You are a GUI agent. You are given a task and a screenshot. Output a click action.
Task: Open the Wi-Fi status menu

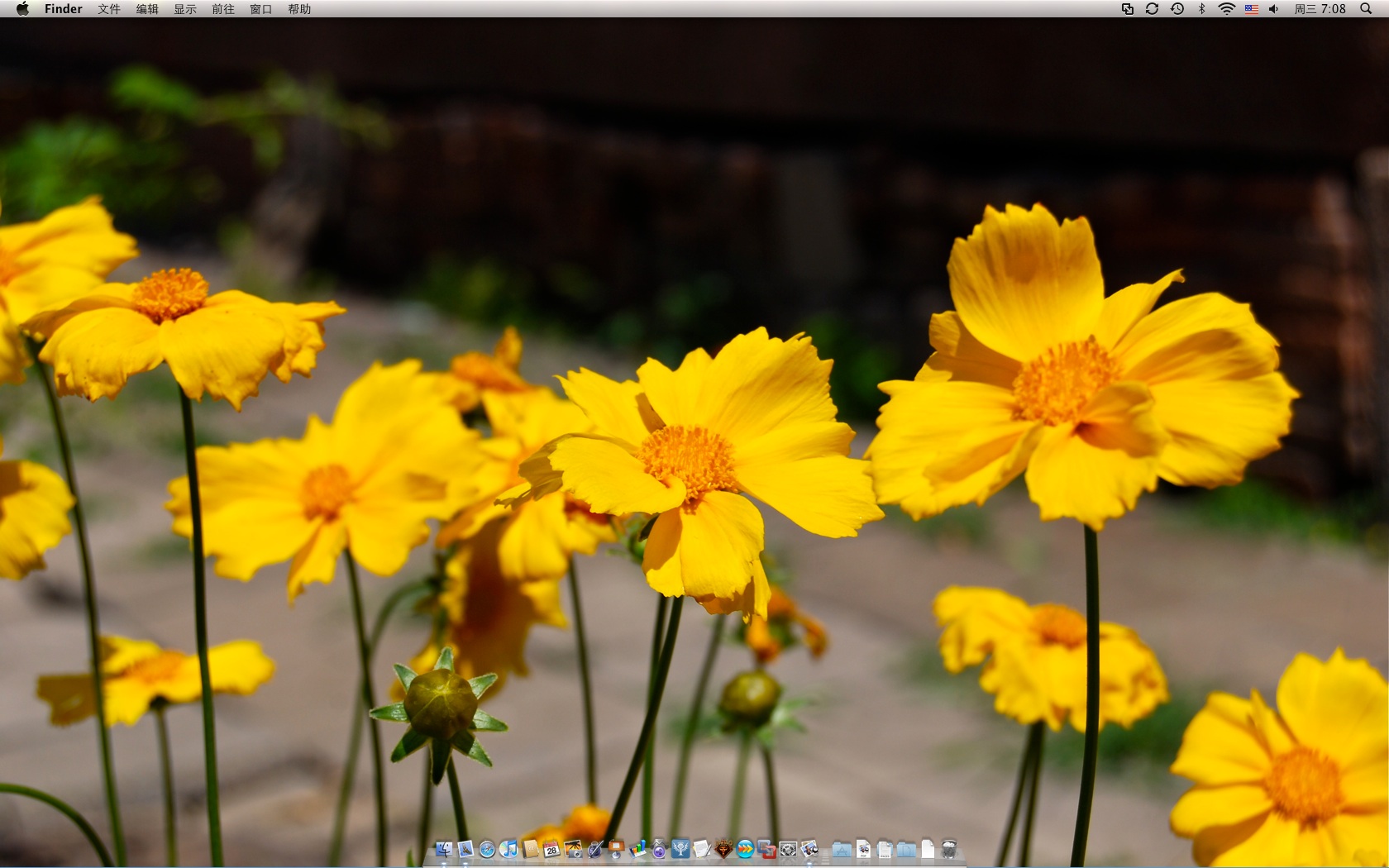coord(1227,9)
